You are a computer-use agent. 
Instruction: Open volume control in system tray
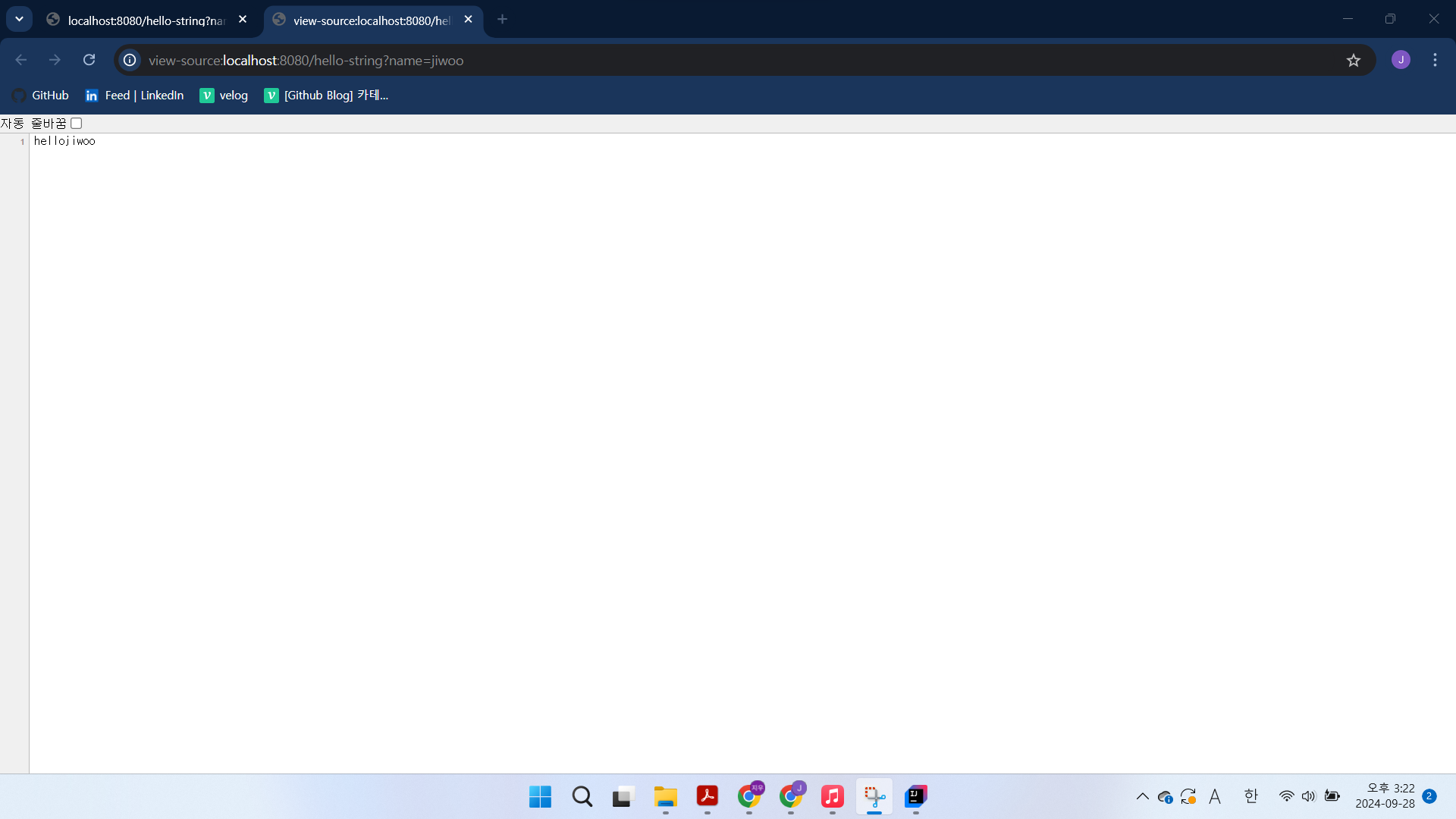(1308, 796)
